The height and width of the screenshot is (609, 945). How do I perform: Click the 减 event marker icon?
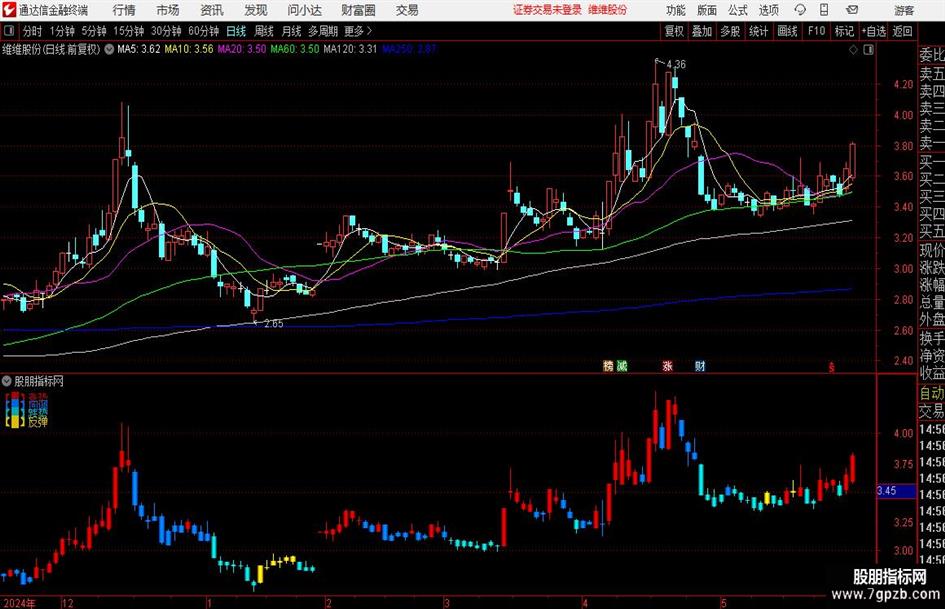(x=622, y=366)
